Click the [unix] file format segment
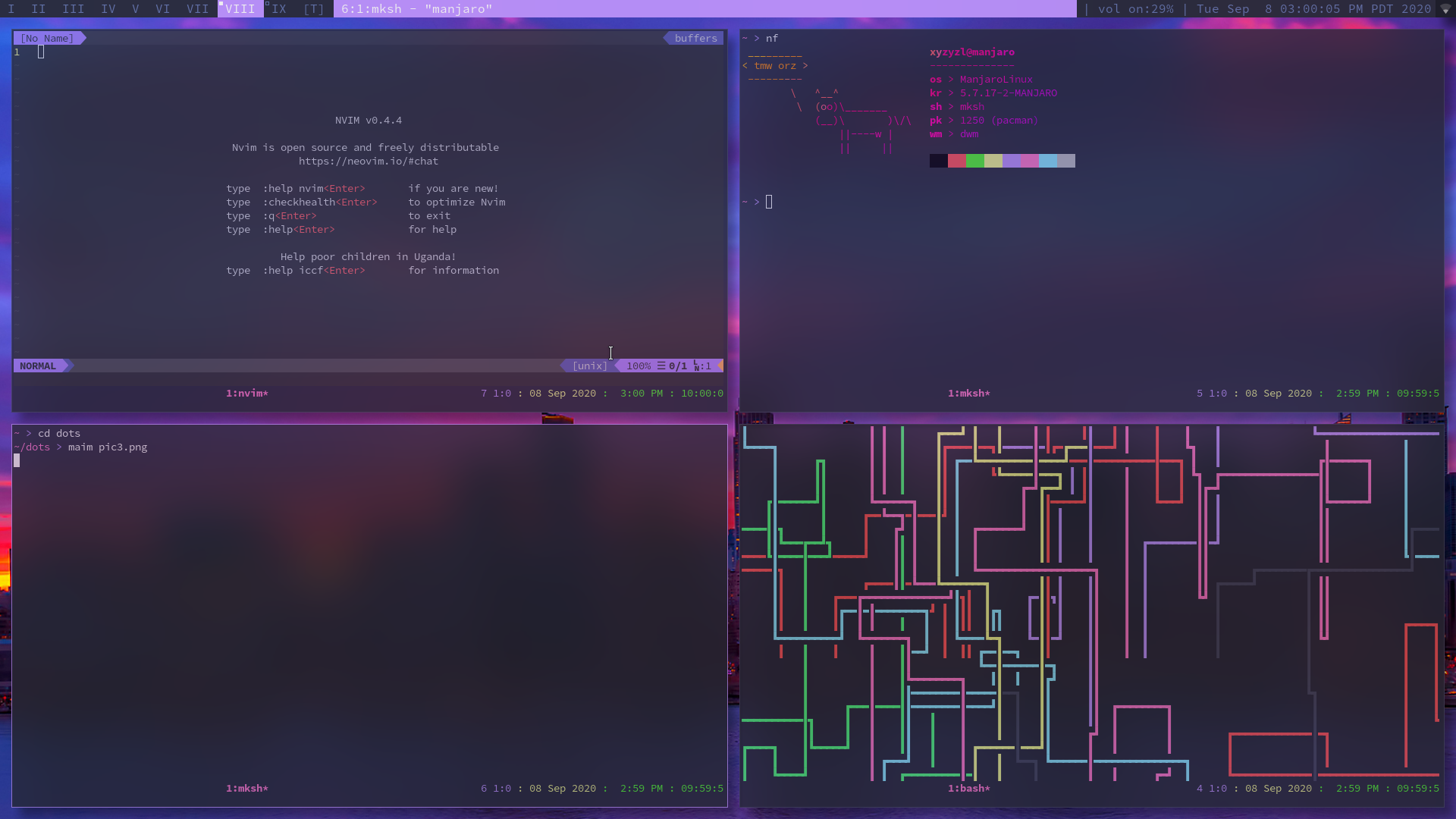This screenshot has height=819, width=1456. click(x=589, y=366)
